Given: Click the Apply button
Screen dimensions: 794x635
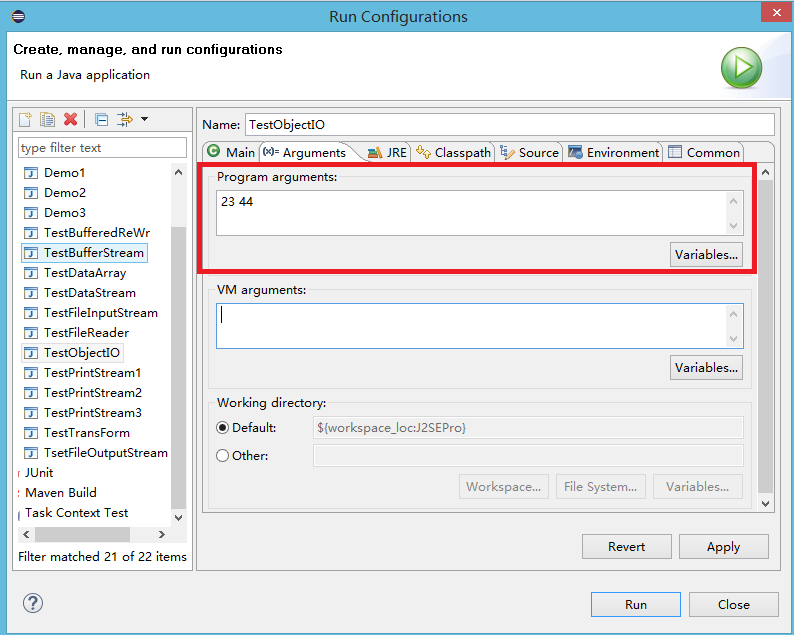Looking at the screenshot, I should (724, 547).
